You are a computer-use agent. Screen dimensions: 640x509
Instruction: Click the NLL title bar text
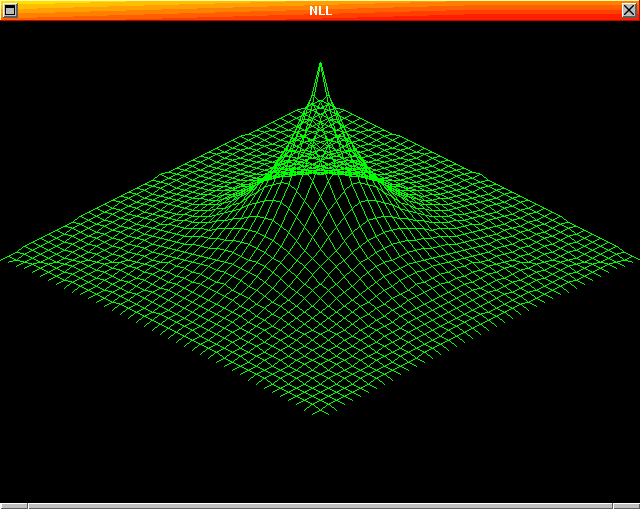pos(320,11)
